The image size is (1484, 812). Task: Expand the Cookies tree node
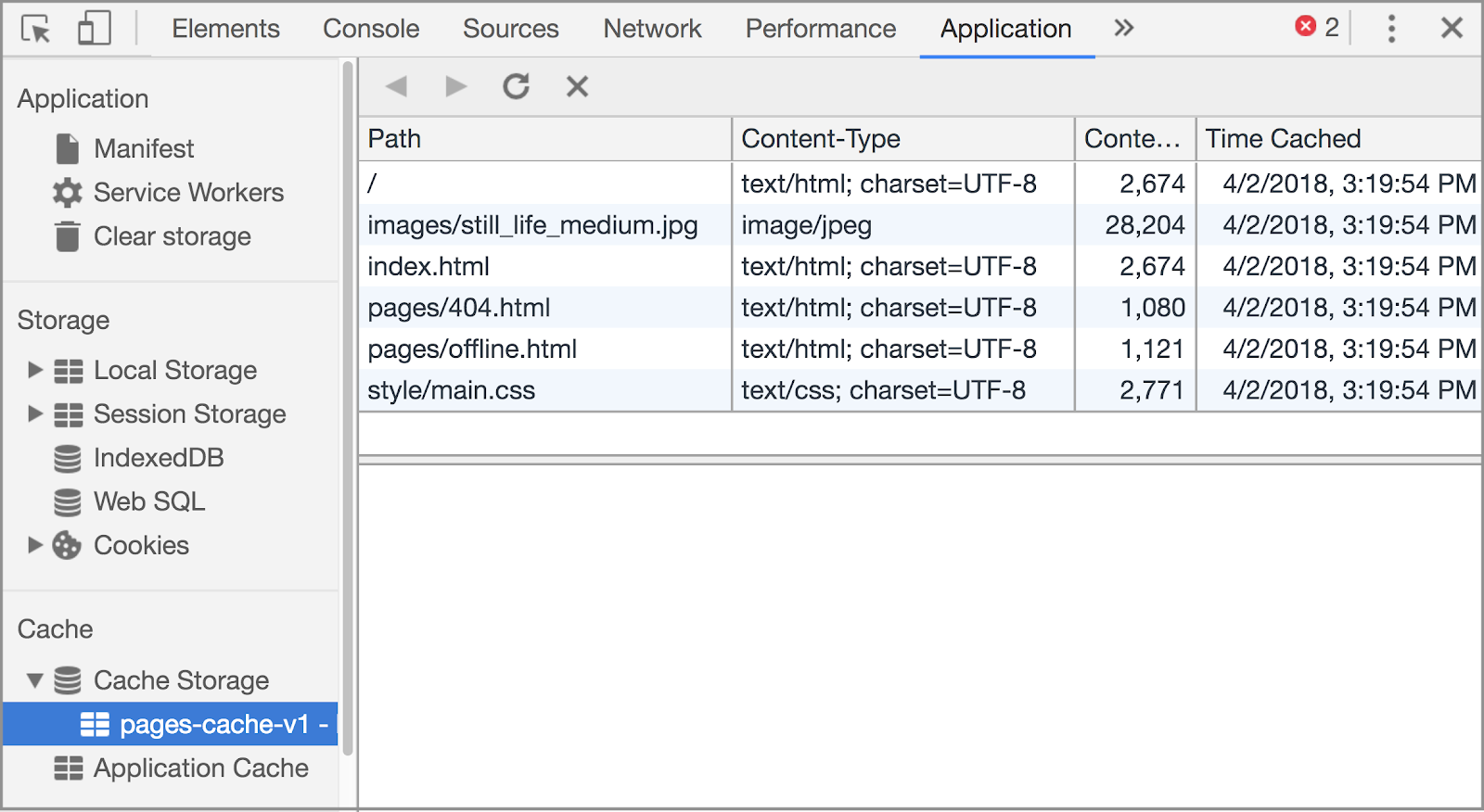coord(35,545)
